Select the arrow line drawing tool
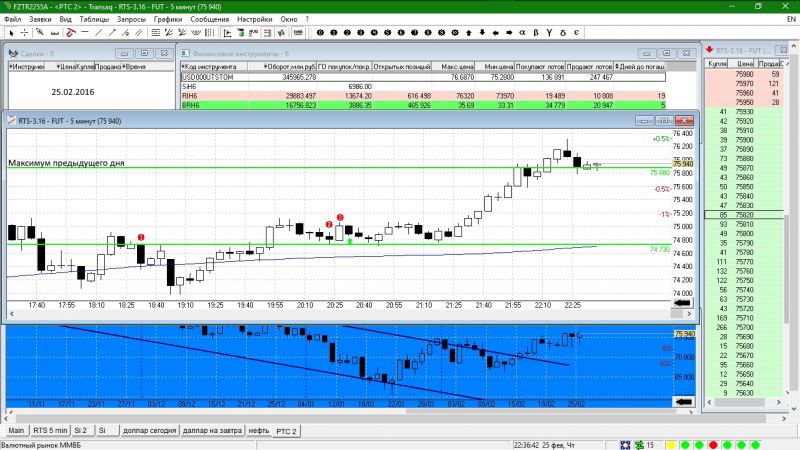Image resolution: width=800 pixels, height=450 pixels. pyautogui.click(x=112, y=33)
